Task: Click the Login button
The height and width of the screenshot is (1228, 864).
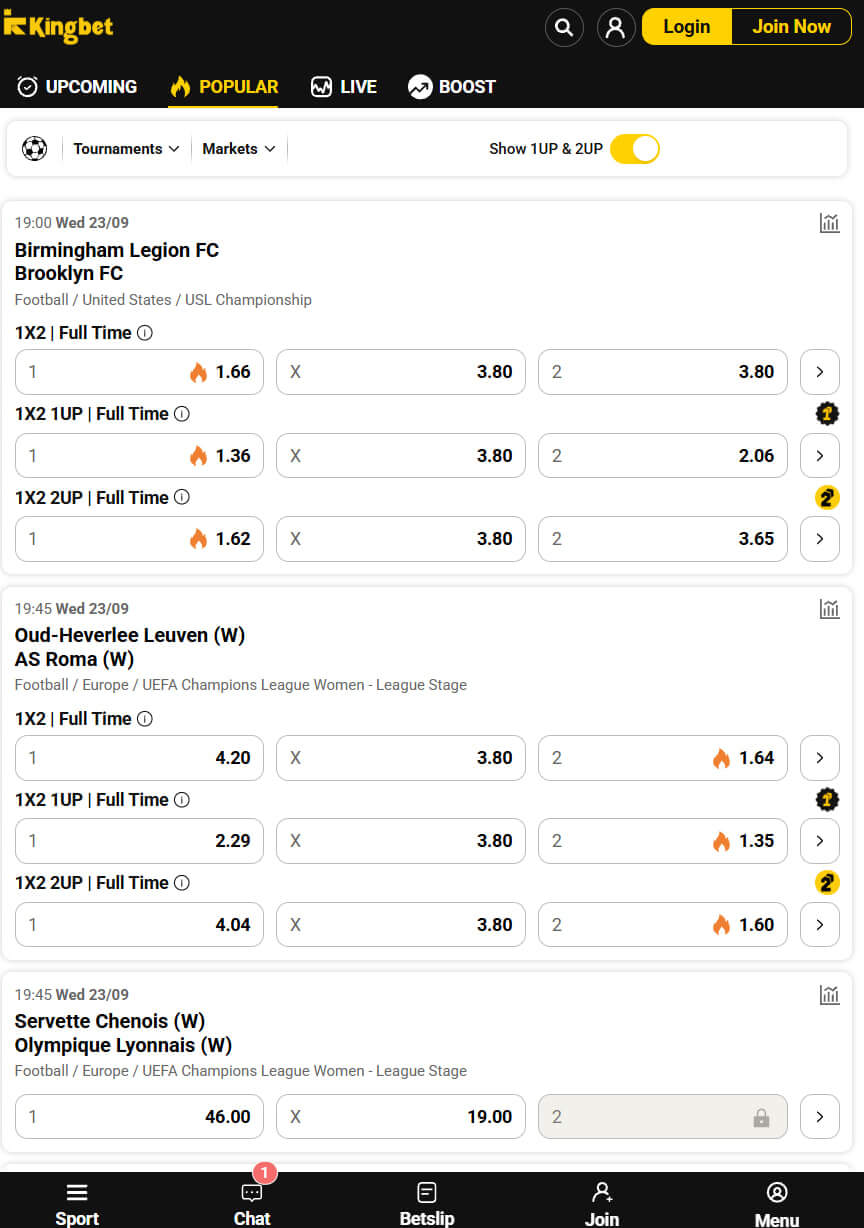Action: point(687,27)
